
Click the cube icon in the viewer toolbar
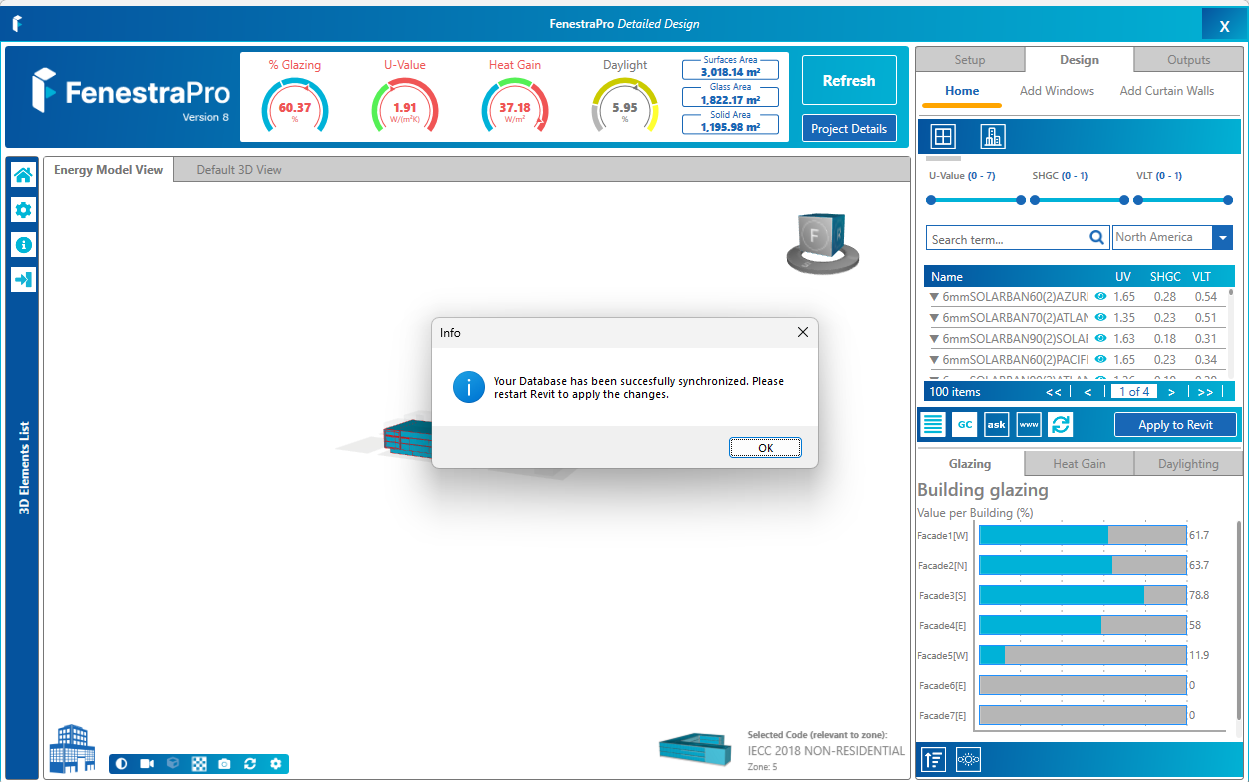[x=173, y=764]
